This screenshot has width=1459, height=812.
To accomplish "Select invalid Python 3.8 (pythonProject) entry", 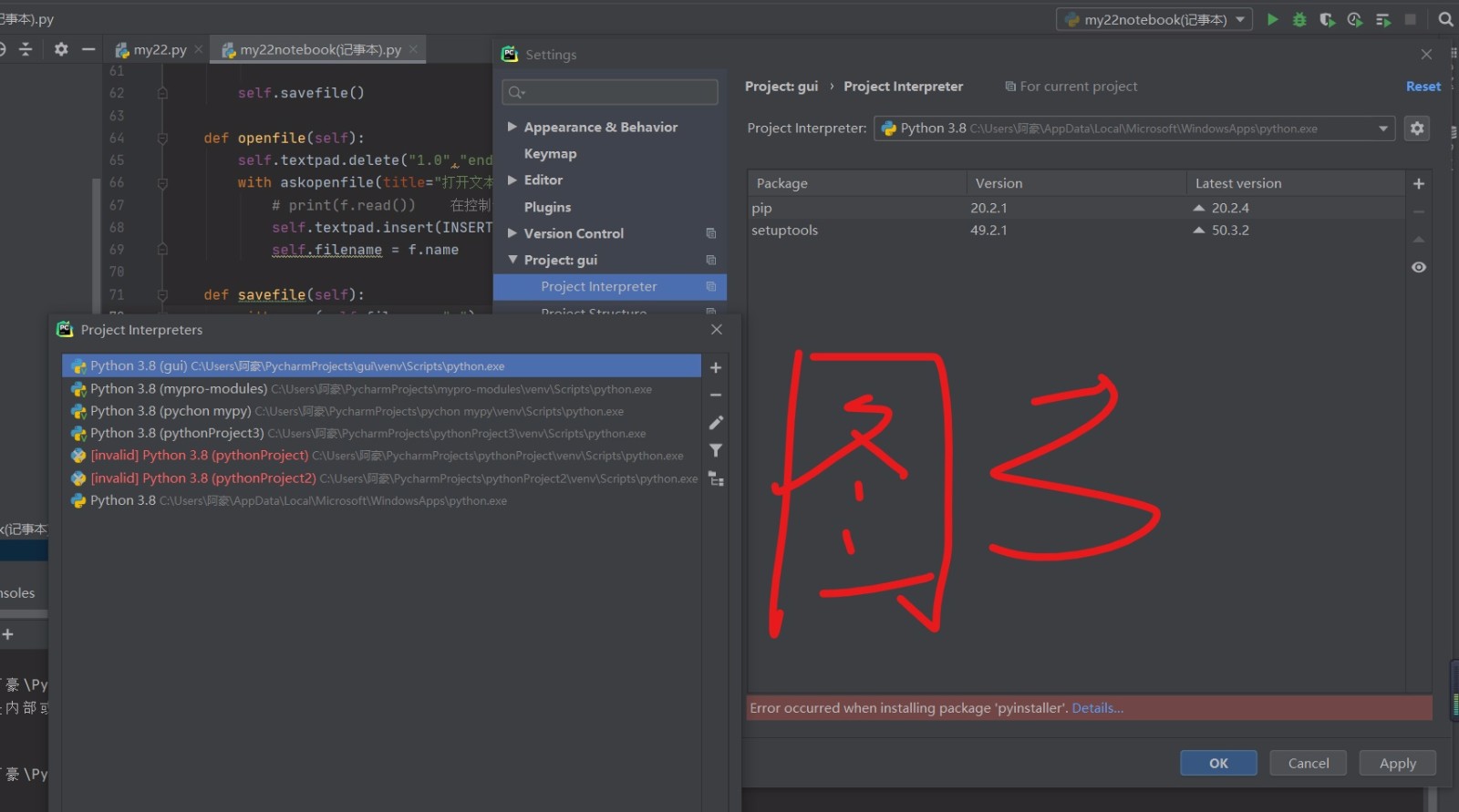I will tap(381, 455).
